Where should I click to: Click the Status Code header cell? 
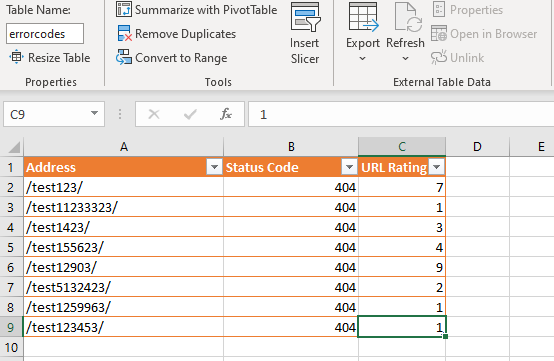pos(291,167)
